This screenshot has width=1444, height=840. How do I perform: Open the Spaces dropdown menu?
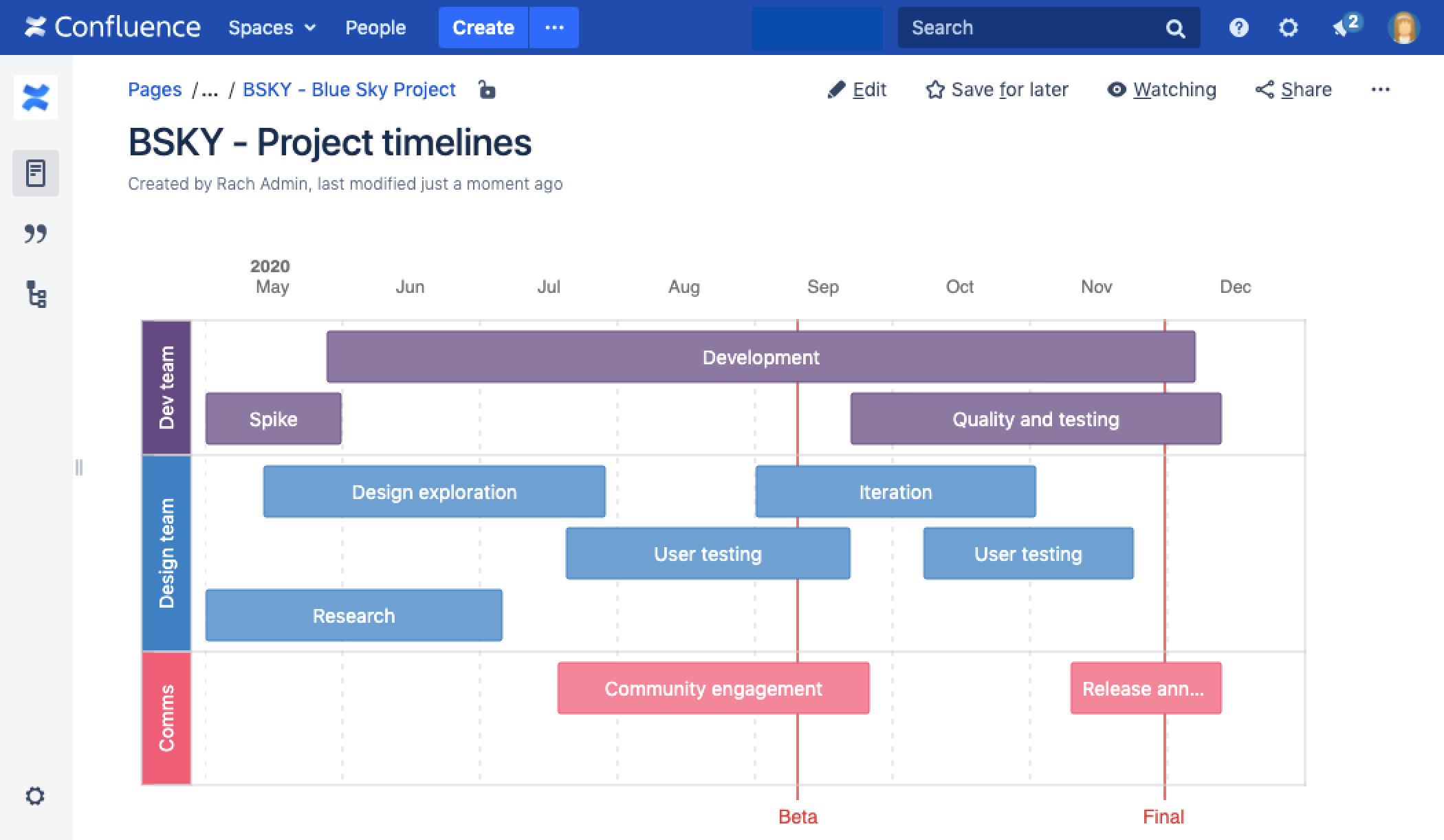(269, 27)
